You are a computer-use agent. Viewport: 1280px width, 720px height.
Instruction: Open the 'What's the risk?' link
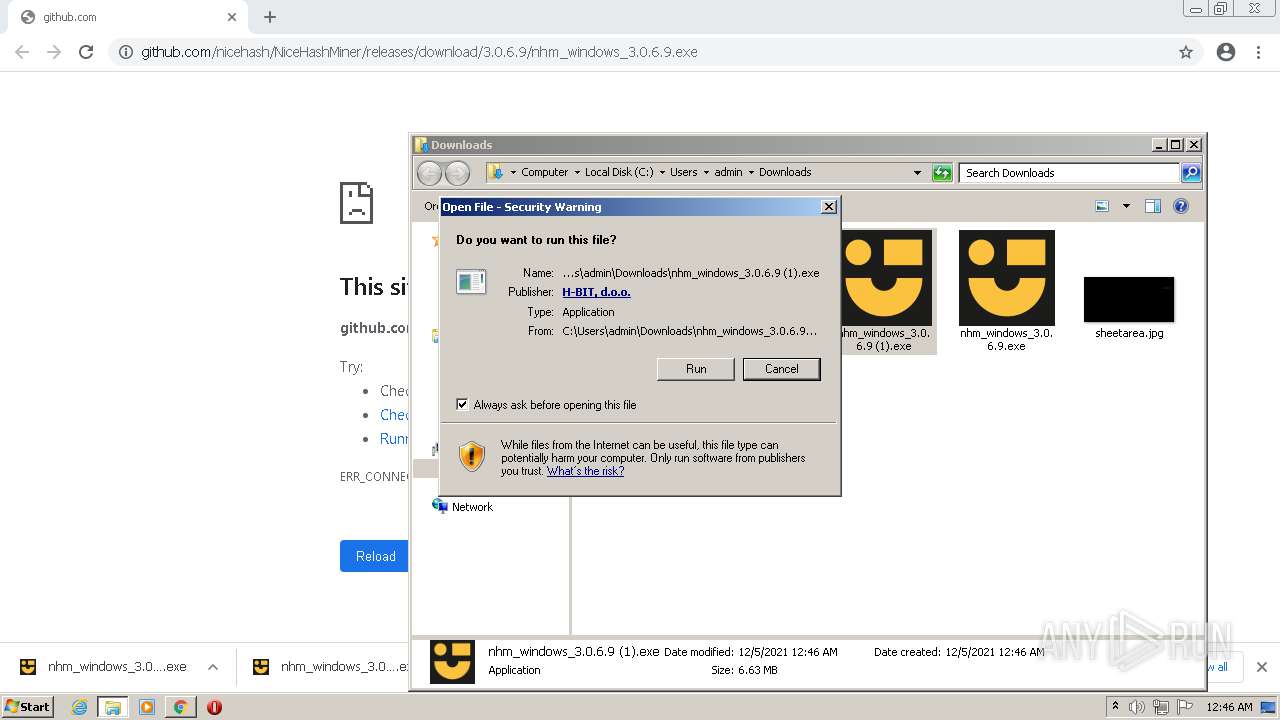pos(585,471)
